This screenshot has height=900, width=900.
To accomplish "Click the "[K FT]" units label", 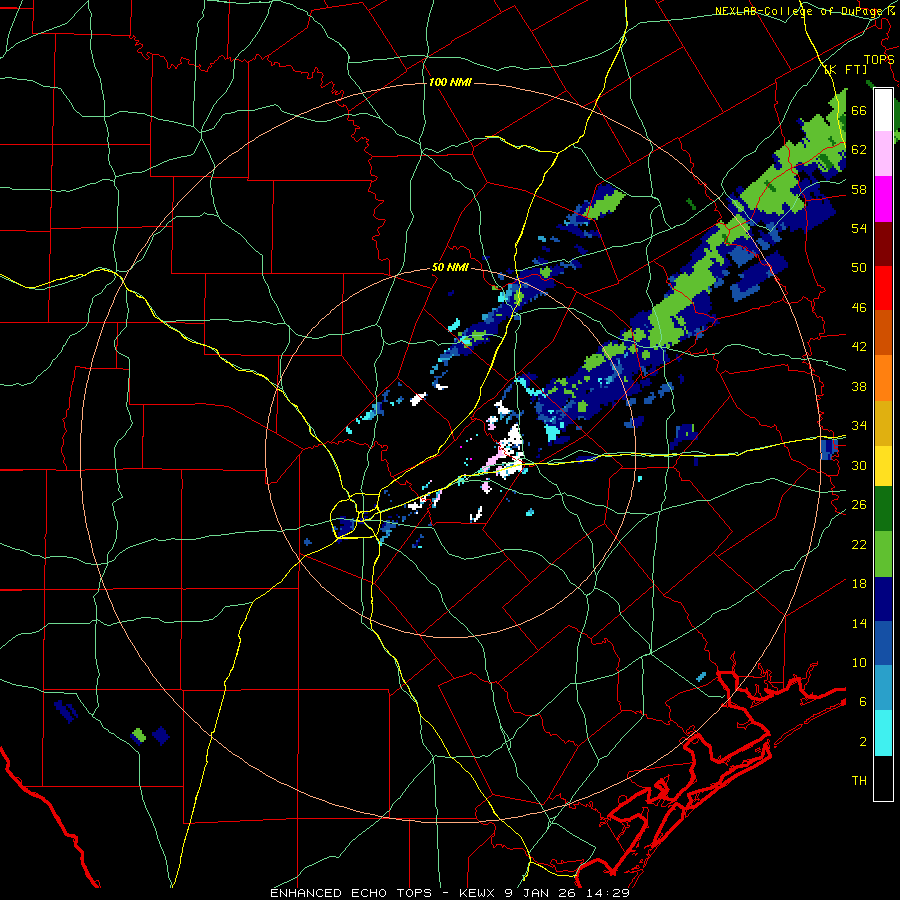I will (x=846, y=70).
